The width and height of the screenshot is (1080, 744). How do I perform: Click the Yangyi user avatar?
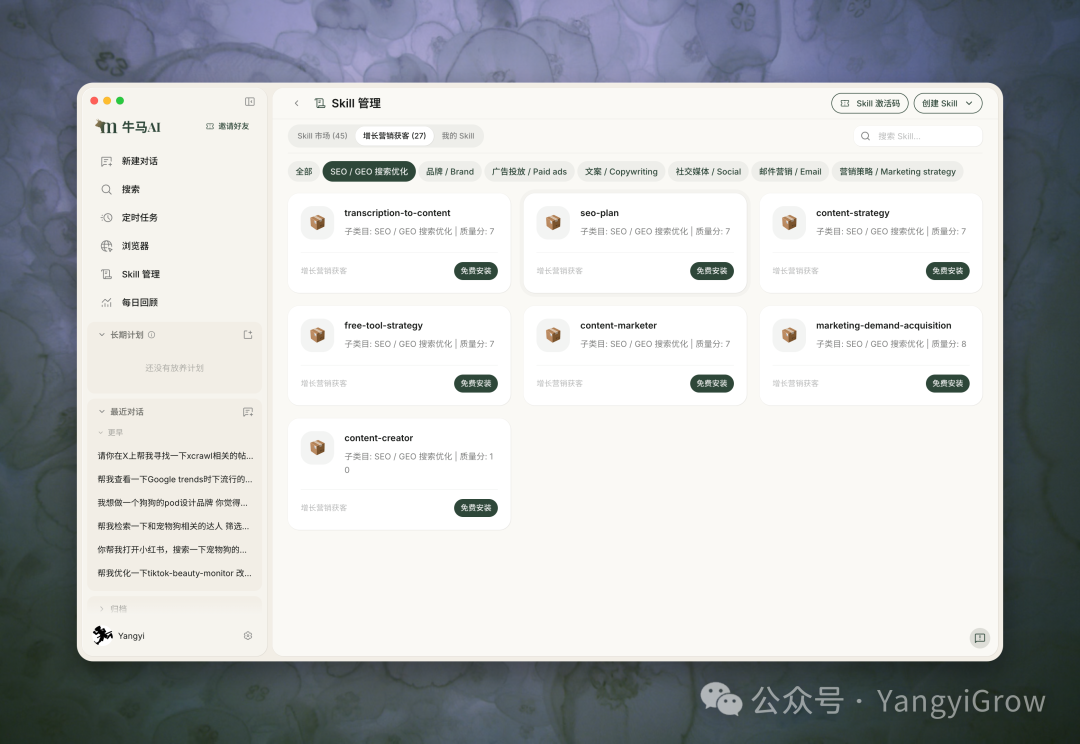point(103,635)
